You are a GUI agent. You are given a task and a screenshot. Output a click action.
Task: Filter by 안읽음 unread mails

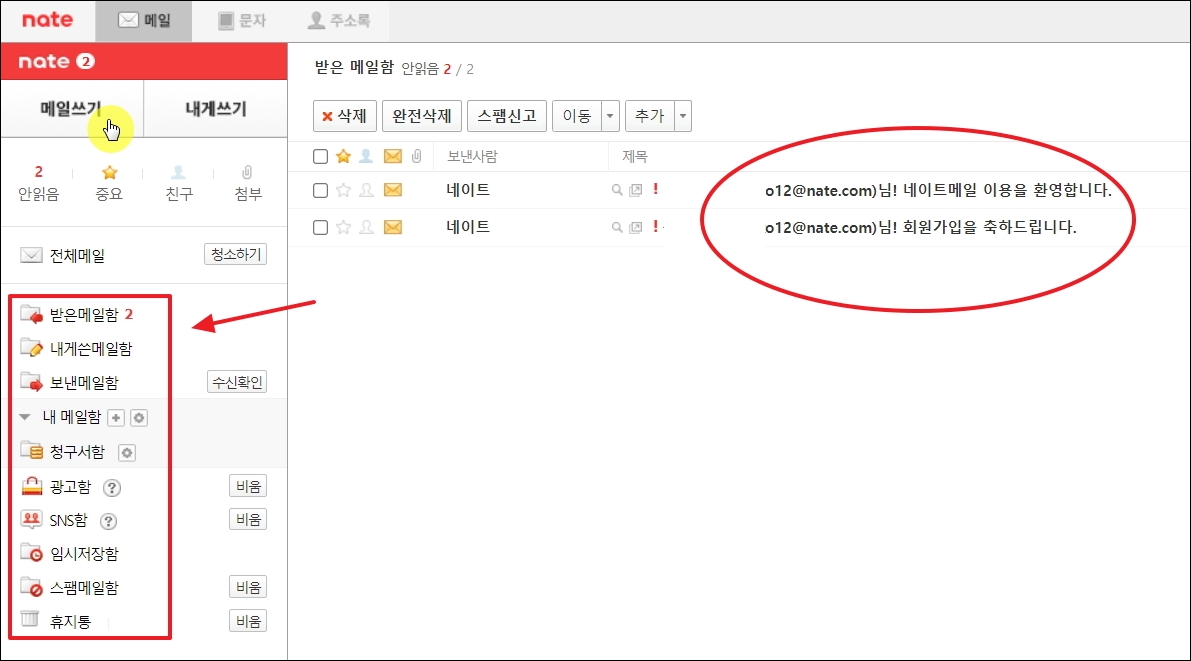pyautogui.click(x=39, y=183)
